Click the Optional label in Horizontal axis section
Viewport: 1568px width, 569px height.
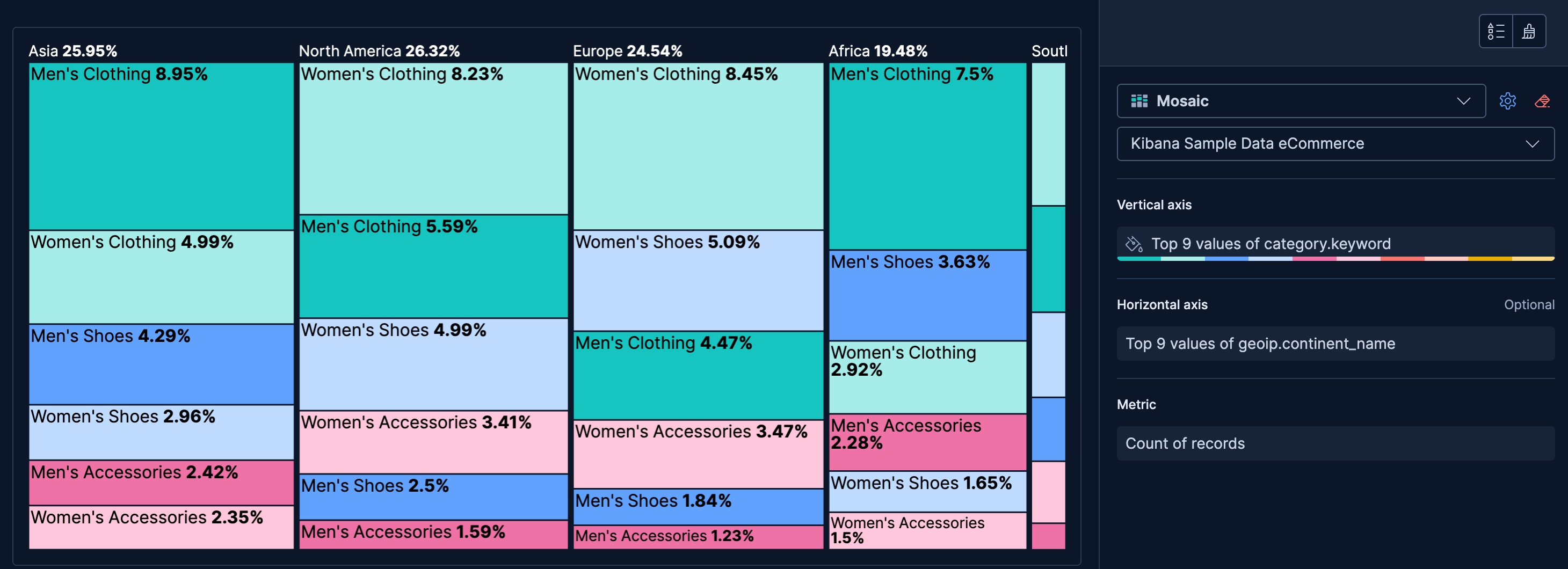1530,304
